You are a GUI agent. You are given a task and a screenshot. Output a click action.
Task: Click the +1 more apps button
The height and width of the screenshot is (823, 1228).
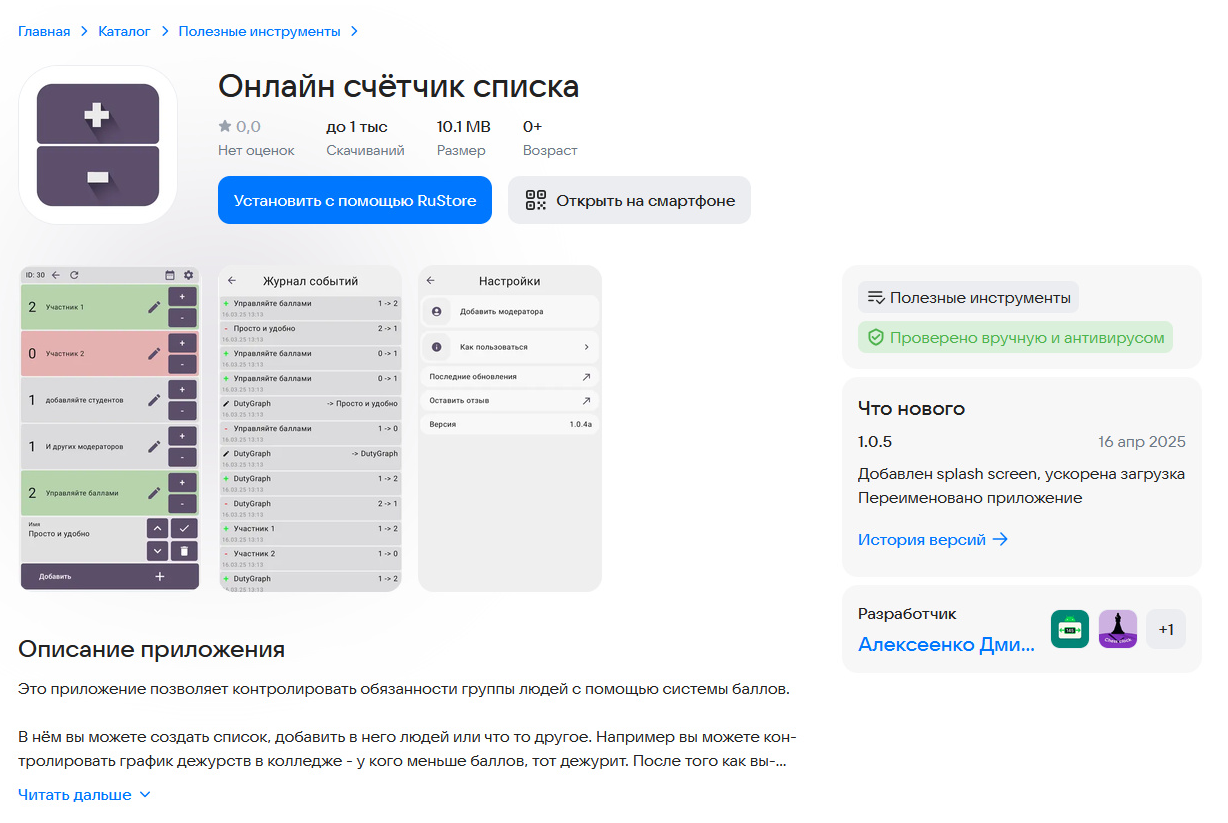[1166, 629]
